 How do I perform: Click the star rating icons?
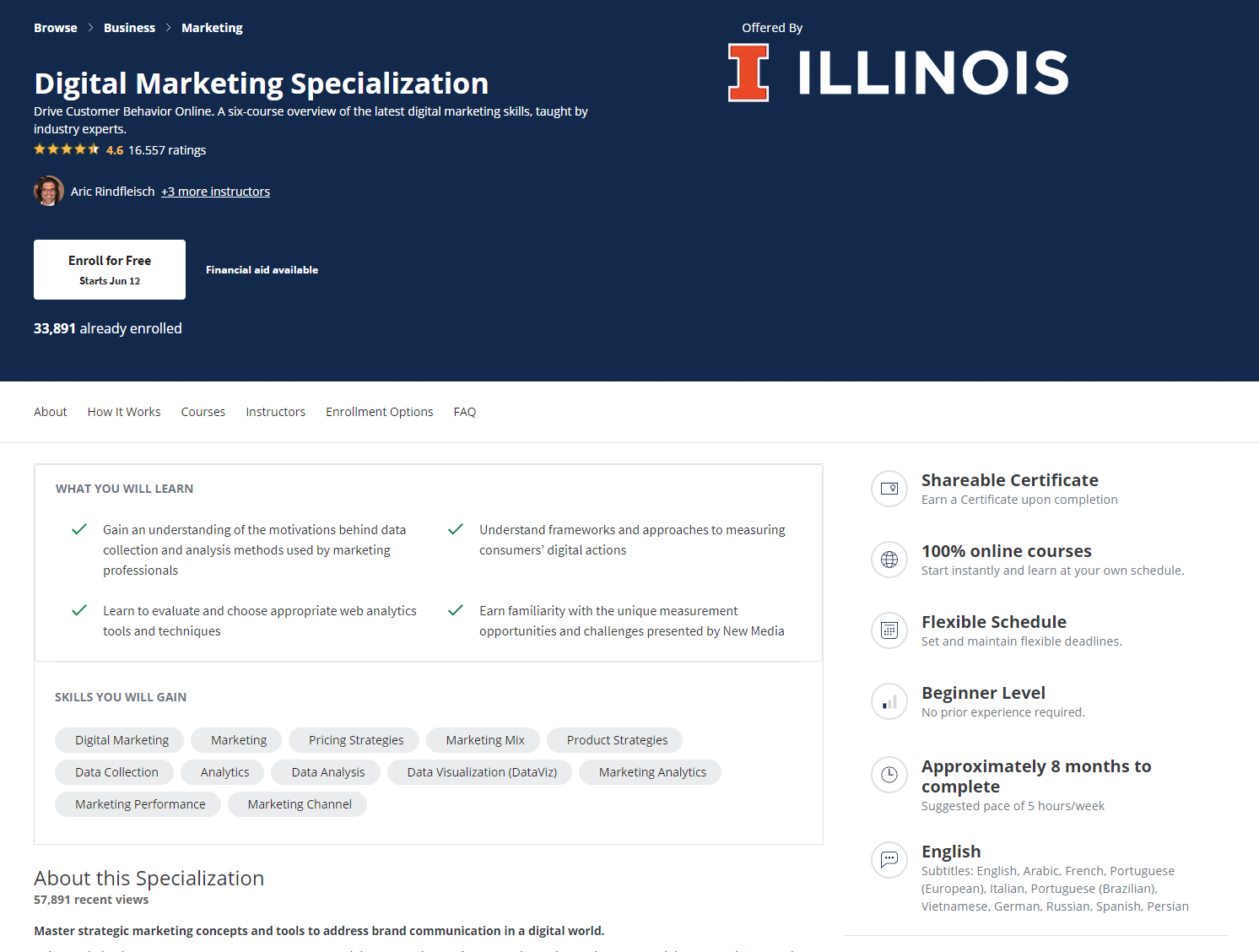pyautogui.click(x=67, y=149)
